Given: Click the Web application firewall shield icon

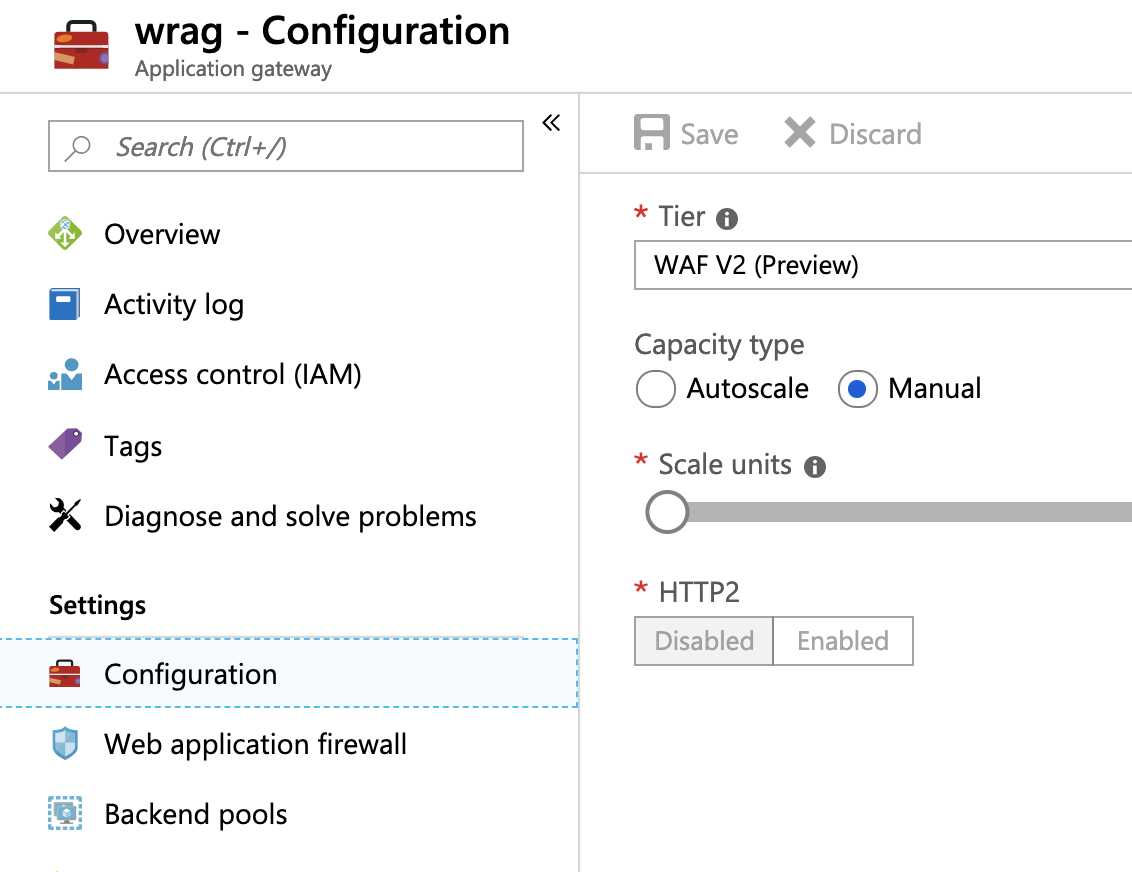Looking at the screenshot, I should point(65,744).
